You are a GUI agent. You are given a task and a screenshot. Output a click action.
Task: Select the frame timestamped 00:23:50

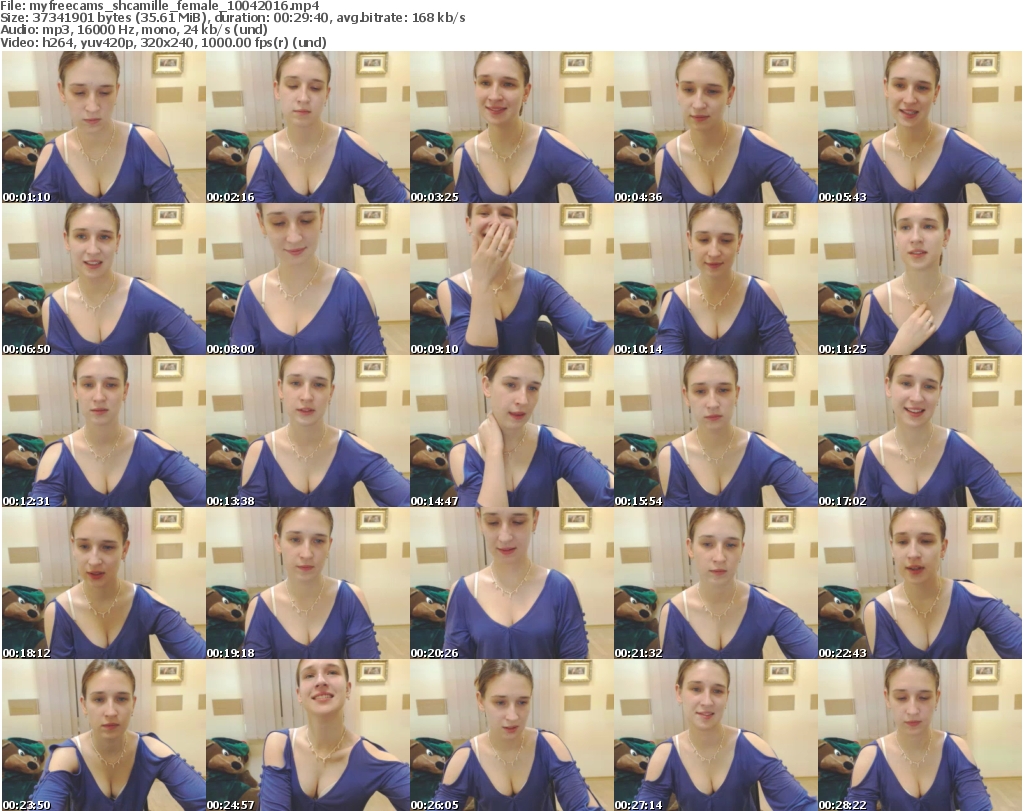(x=103, y=735)
